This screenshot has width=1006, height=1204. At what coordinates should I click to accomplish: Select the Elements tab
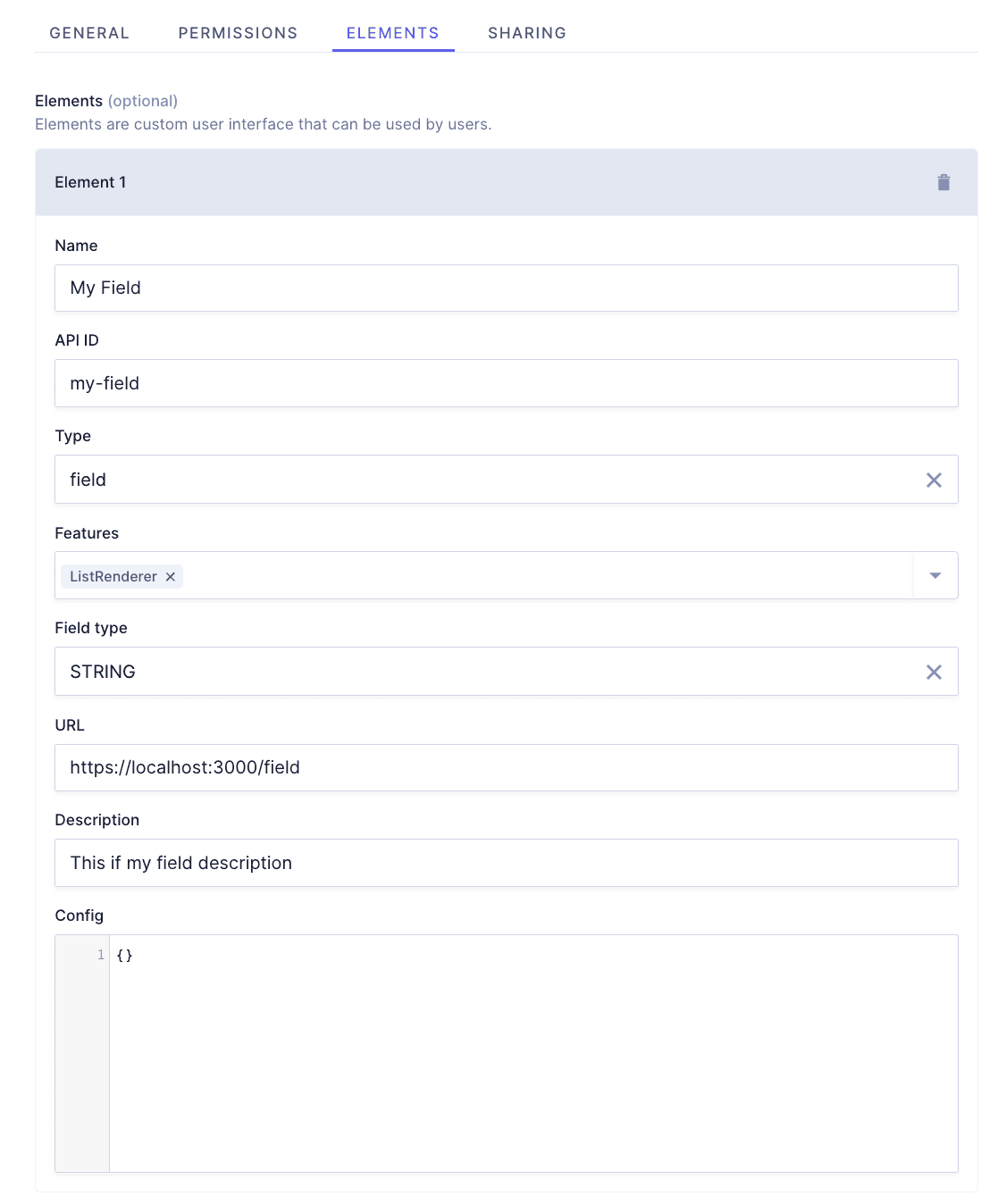click(393, 33)
